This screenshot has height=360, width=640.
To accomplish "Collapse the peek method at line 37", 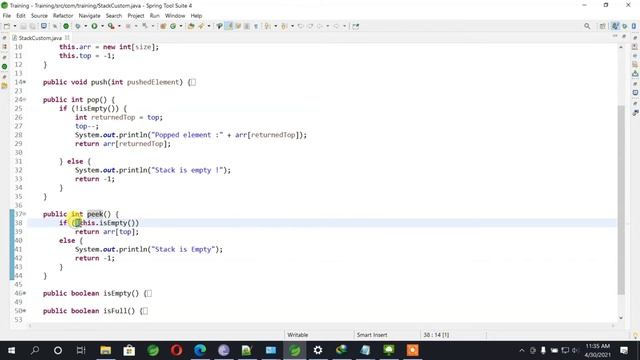I will (x=24, y=214).
